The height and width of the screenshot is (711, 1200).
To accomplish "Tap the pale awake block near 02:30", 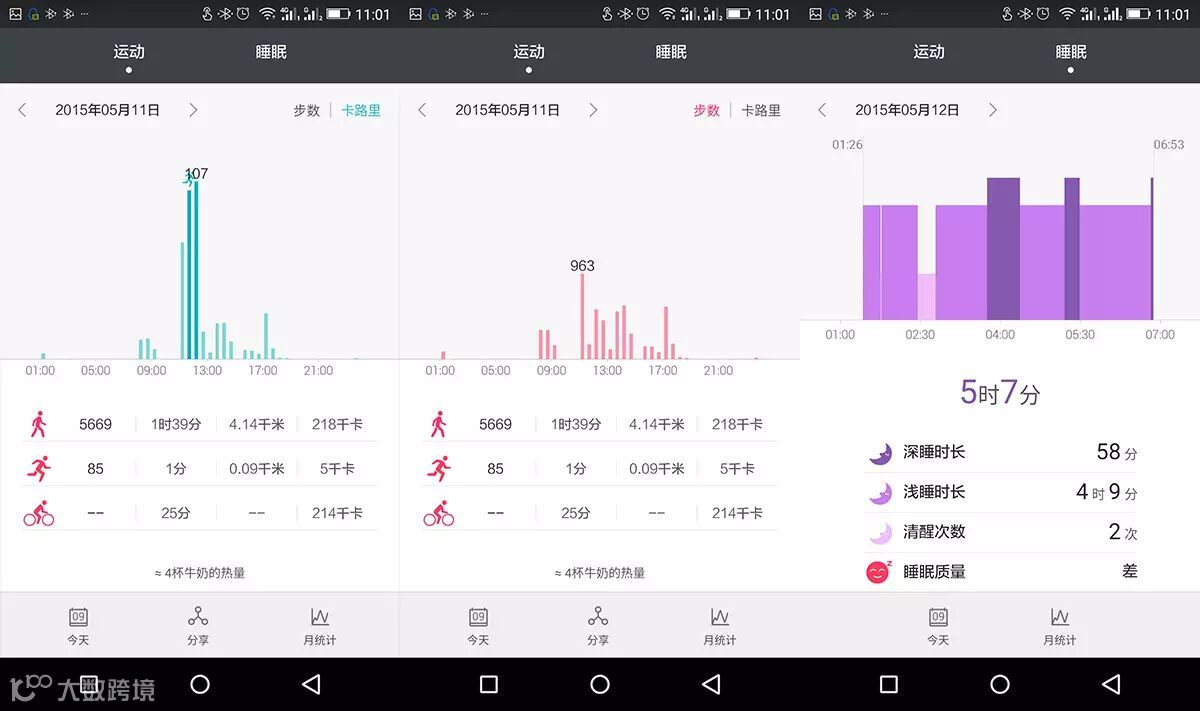I will [x=927, y=297].
